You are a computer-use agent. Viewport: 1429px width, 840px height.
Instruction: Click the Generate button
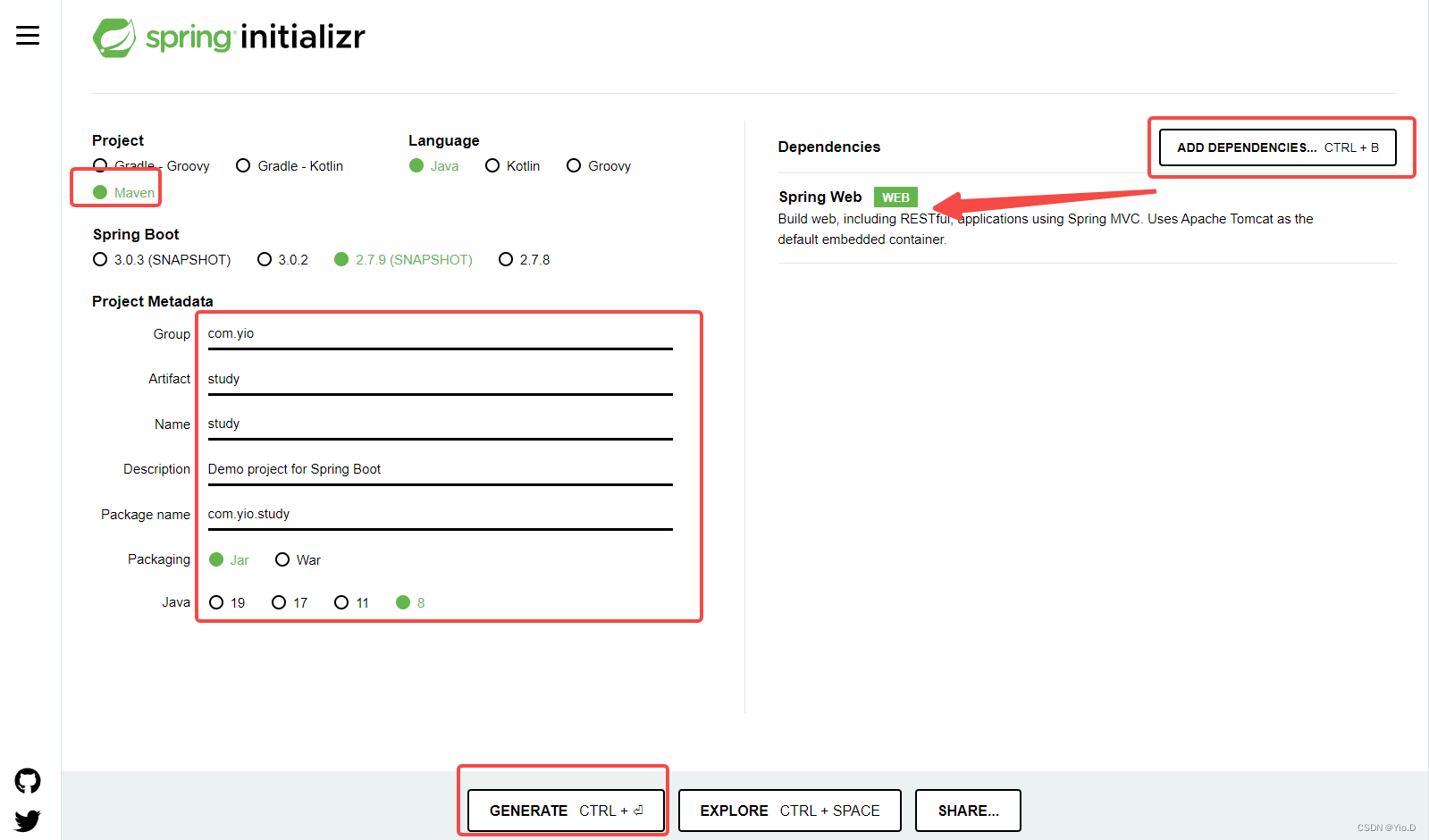pos(566,811)
